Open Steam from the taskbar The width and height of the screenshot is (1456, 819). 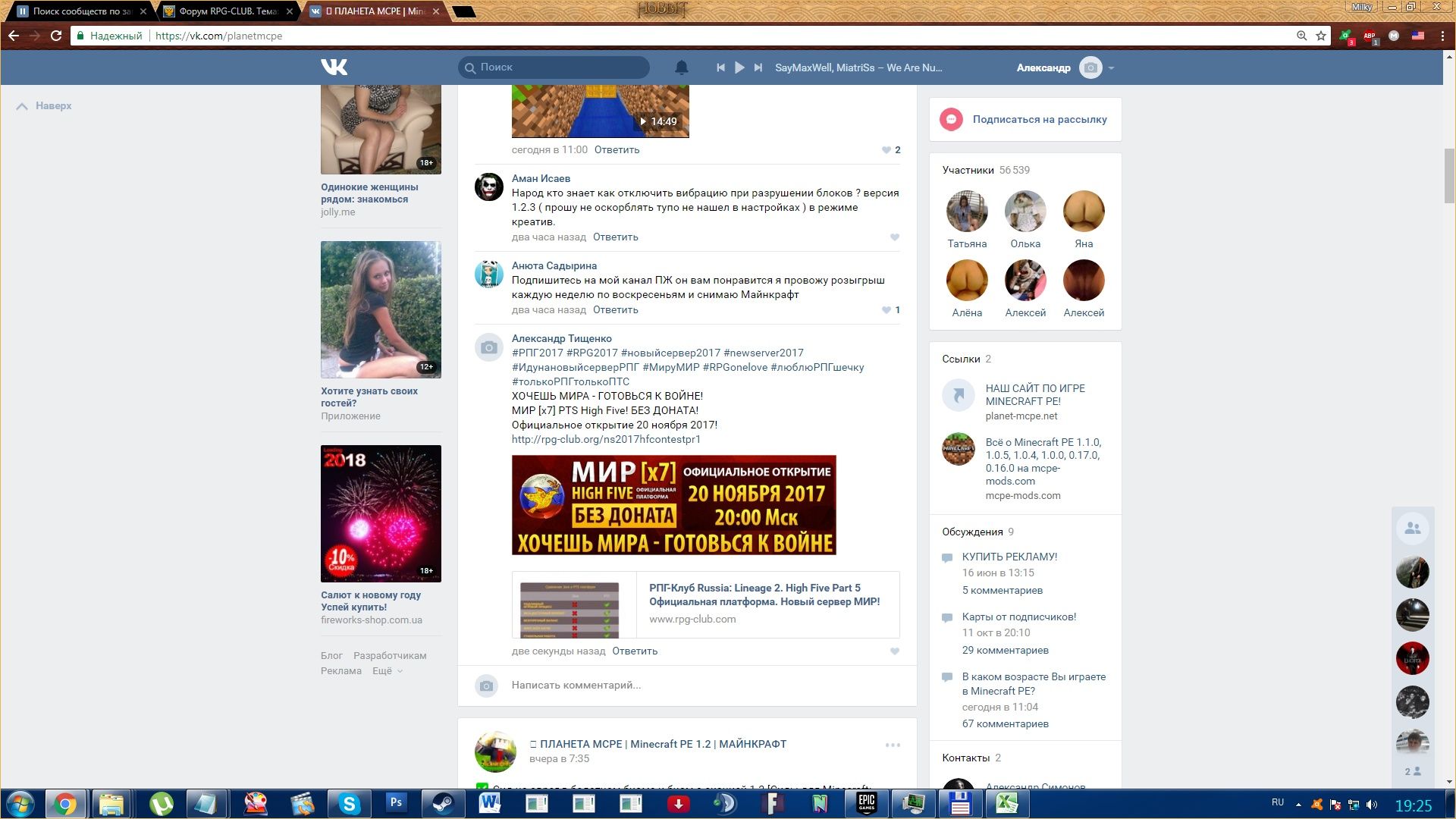pos(443,804)
